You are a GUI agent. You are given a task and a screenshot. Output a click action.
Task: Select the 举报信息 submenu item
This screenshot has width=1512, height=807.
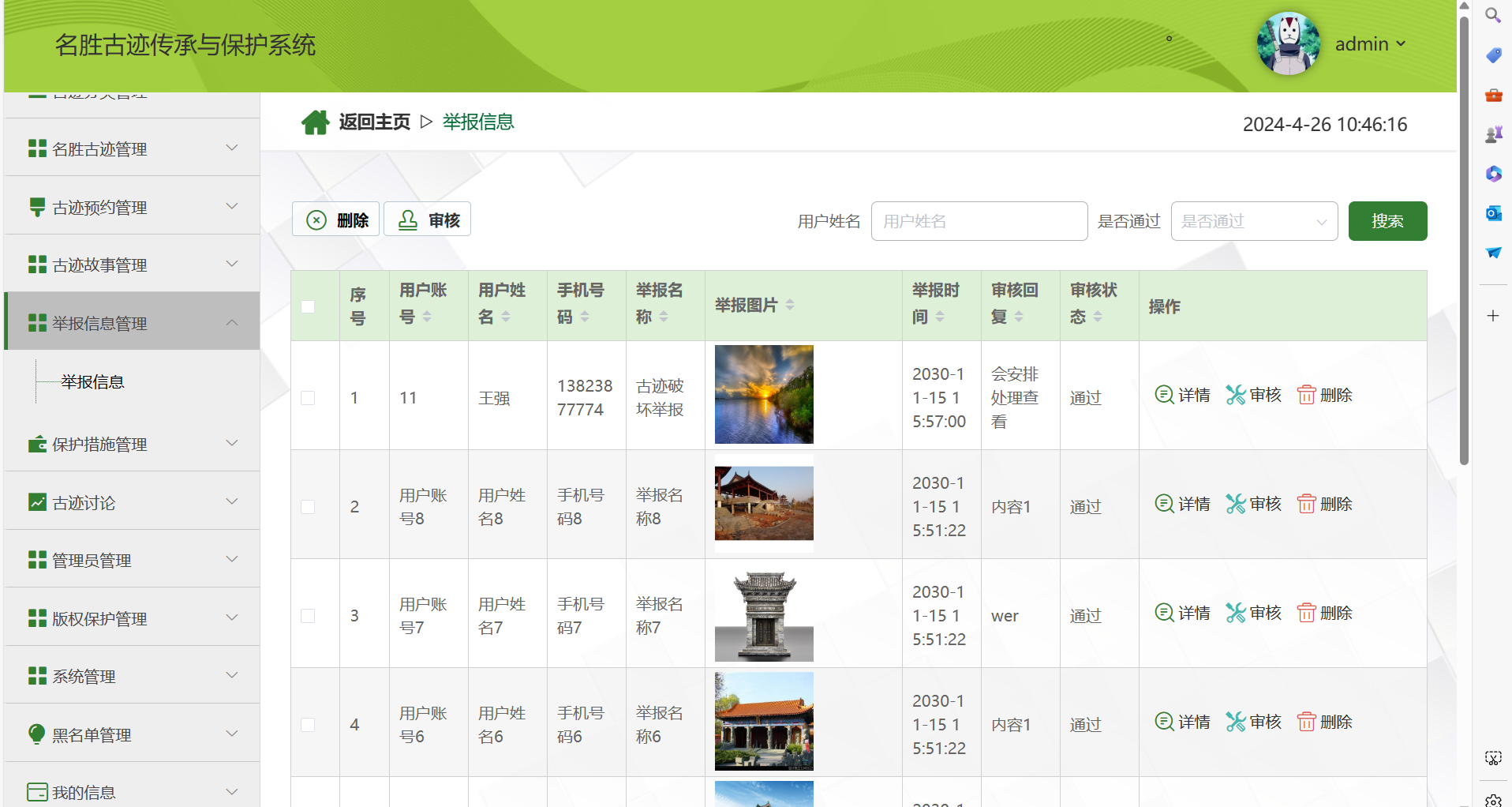[92, 382]
